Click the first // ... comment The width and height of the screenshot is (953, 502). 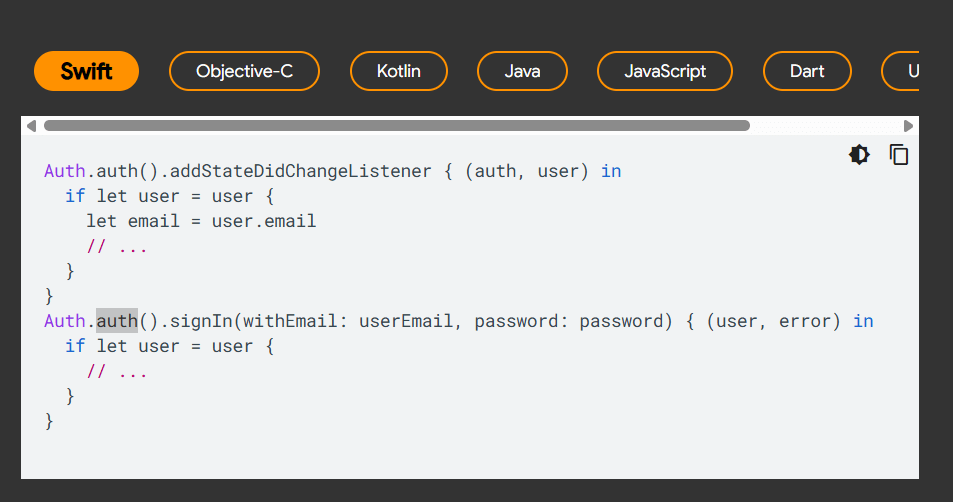[117, 247]
